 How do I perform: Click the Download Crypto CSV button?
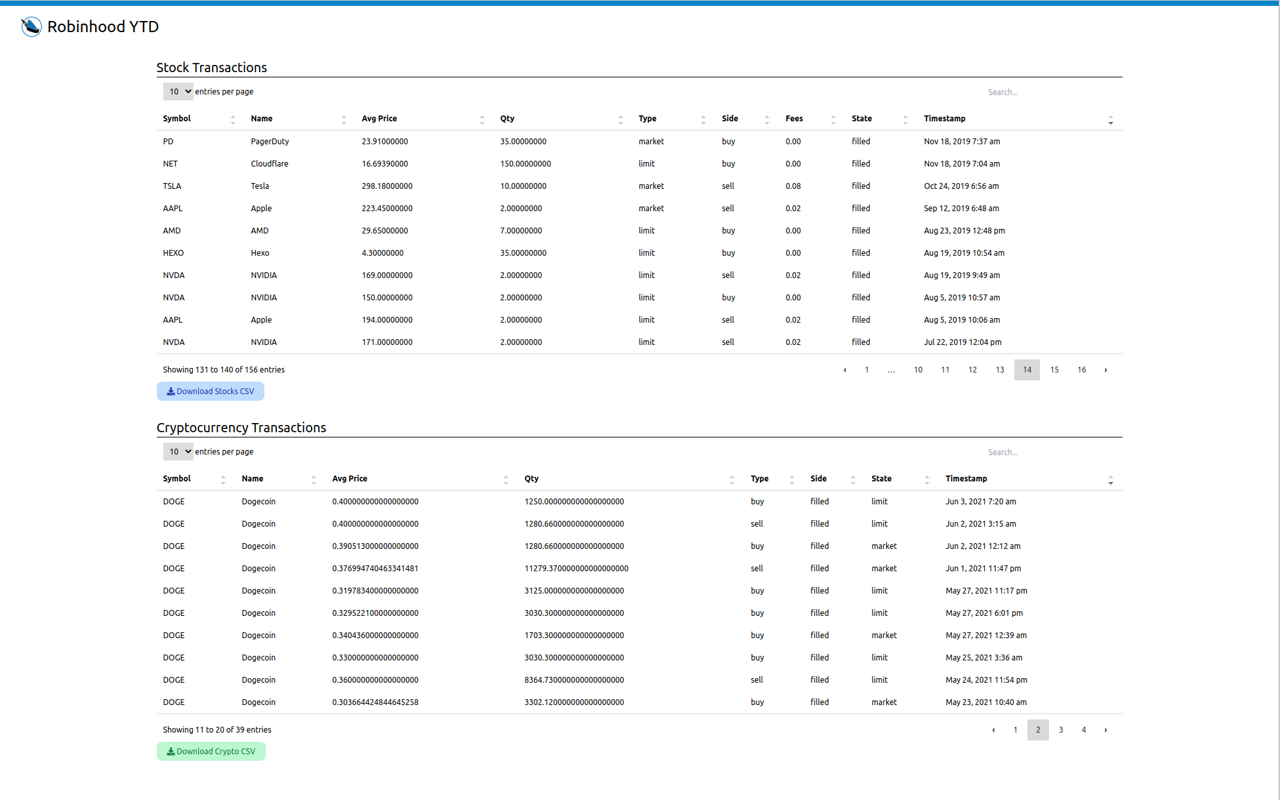(x=211, y=751)
